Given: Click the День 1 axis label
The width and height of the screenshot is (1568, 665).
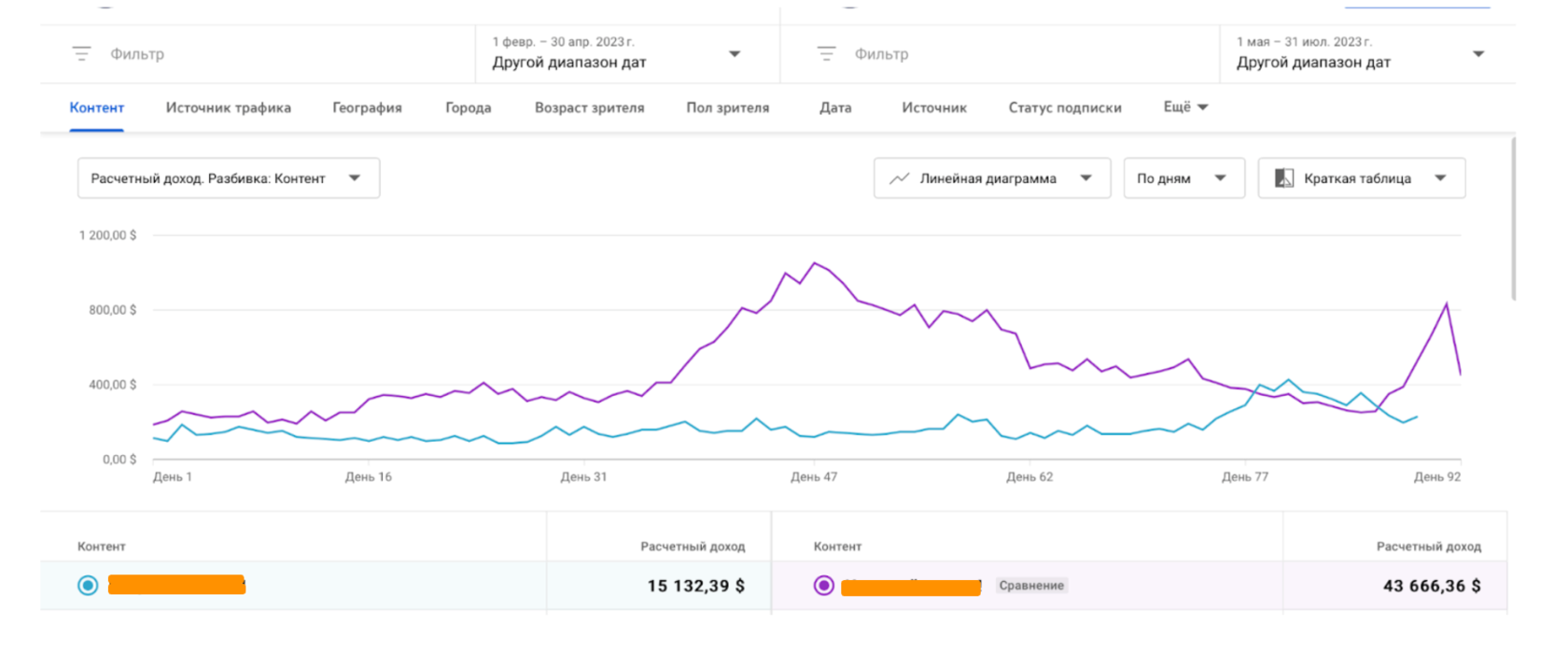Looking at the screenshot, I should 173,477.
